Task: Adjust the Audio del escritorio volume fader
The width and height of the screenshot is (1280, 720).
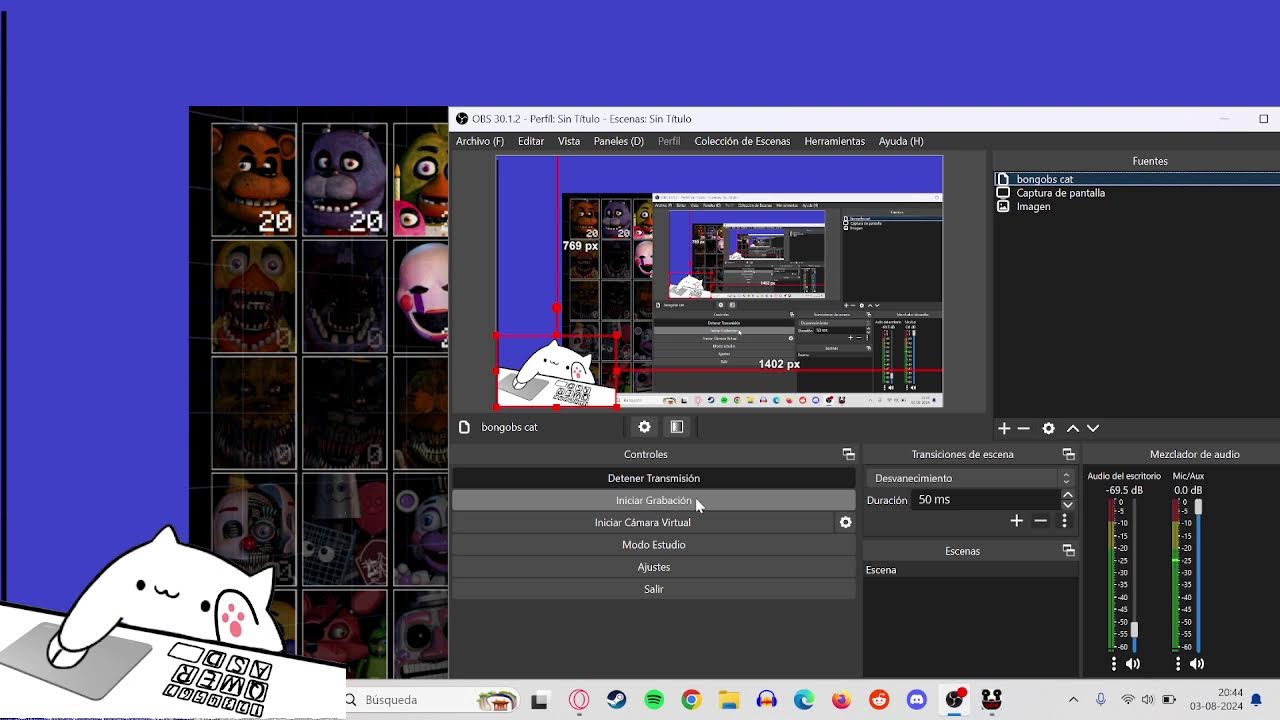Action: [x=1134, y=631]
